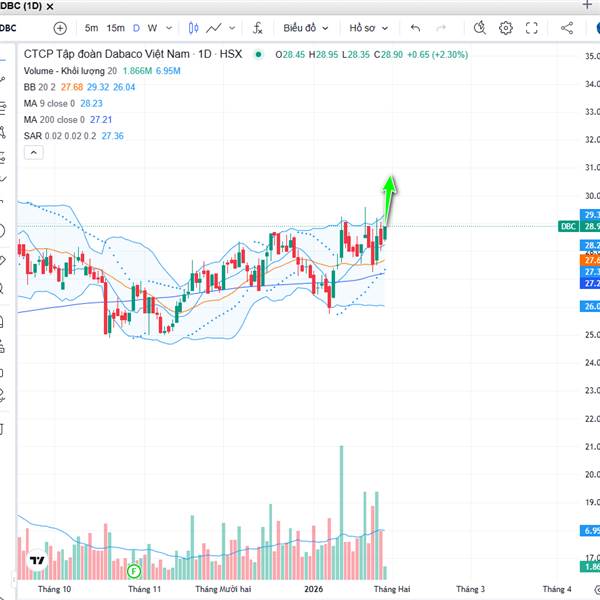Select the 15m timeframe
Image resolution: width=600 pixels, height=600 pixels.
[x=116, y=28]
